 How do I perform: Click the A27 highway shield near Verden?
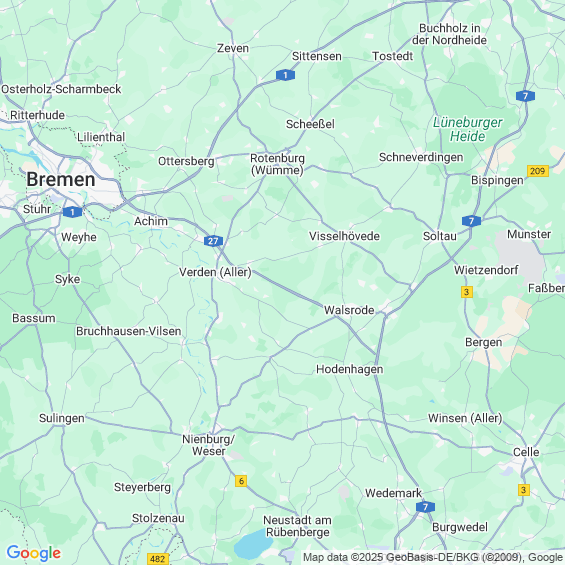click(213, 241)
